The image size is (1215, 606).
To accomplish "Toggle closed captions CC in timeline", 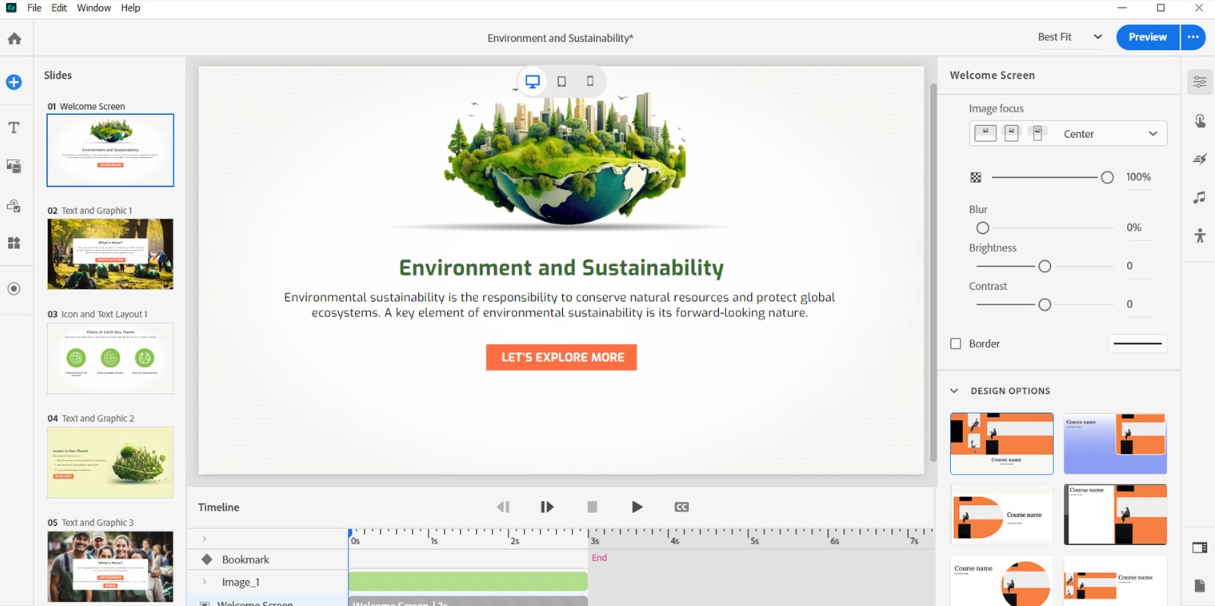I will (x=682, y=507).
